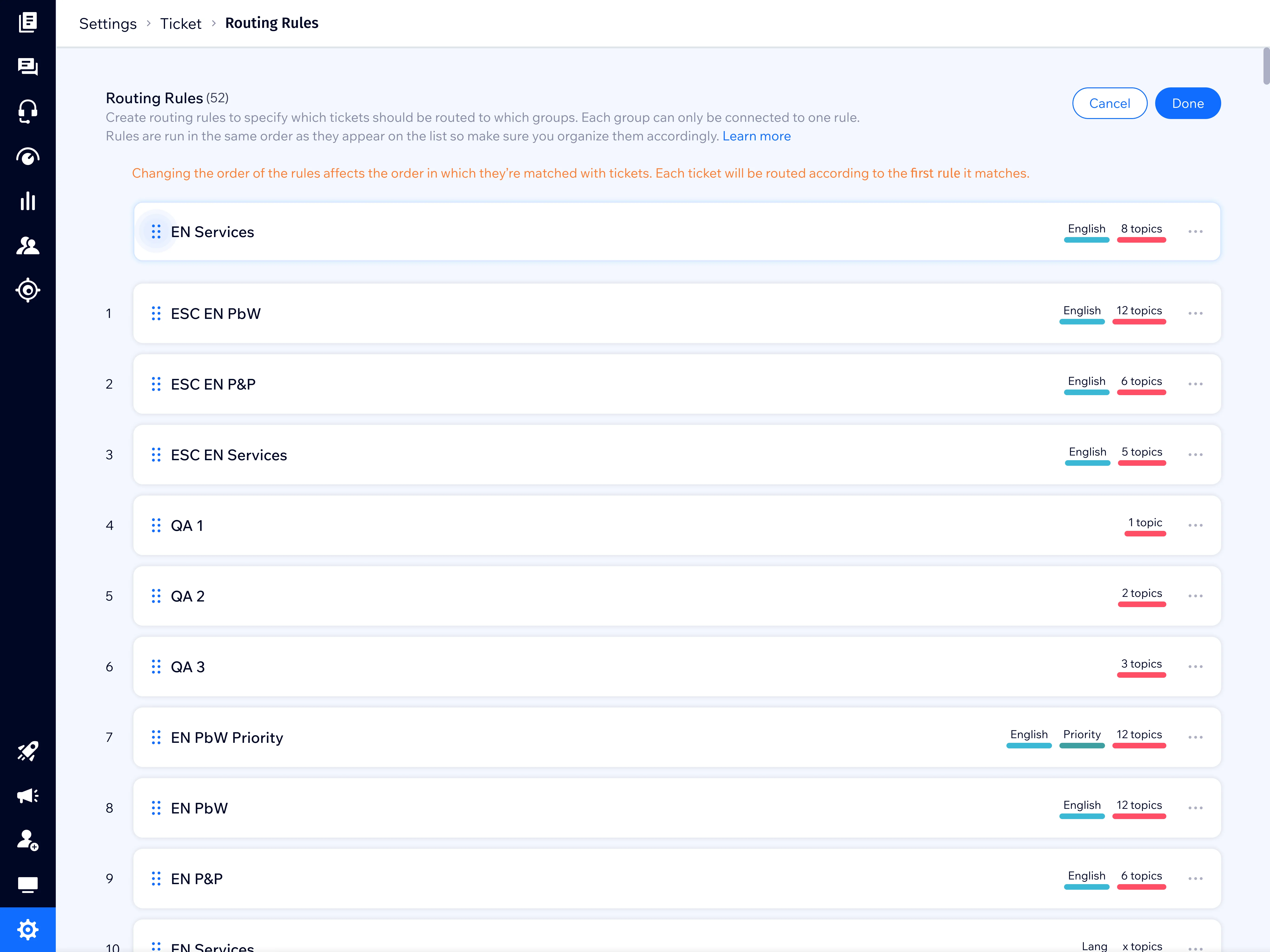Open the settings gear sidebar icon

(28, 930)
